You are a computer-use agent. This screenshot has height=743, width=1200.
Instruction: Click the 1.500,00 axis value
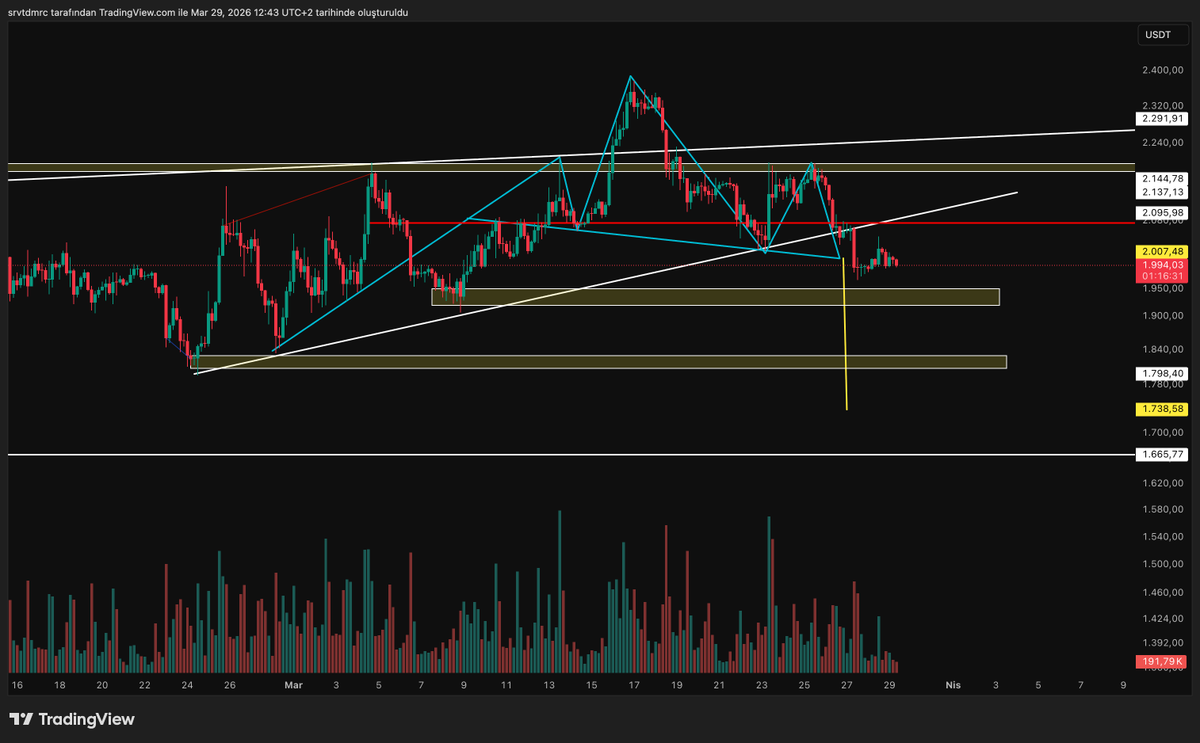pyautogui.click(x=1163, y=564)
